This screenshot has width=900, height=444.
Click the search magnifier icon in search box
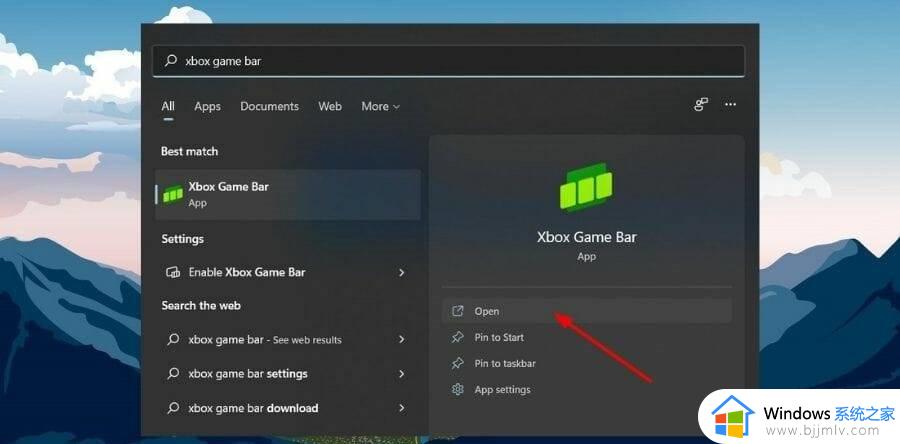(x=170, y=61)
